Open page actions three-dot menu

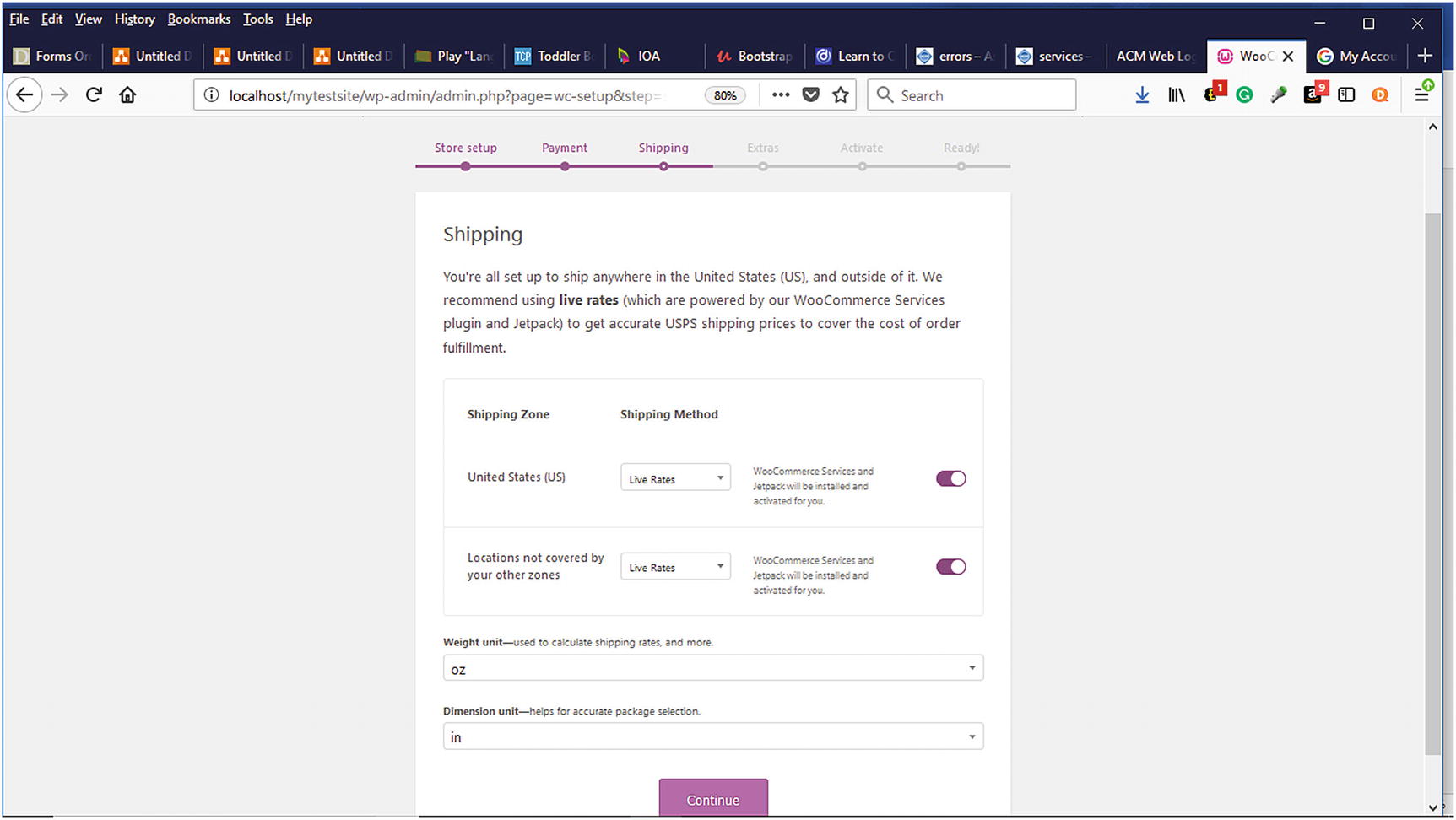[x=781, y=95]
